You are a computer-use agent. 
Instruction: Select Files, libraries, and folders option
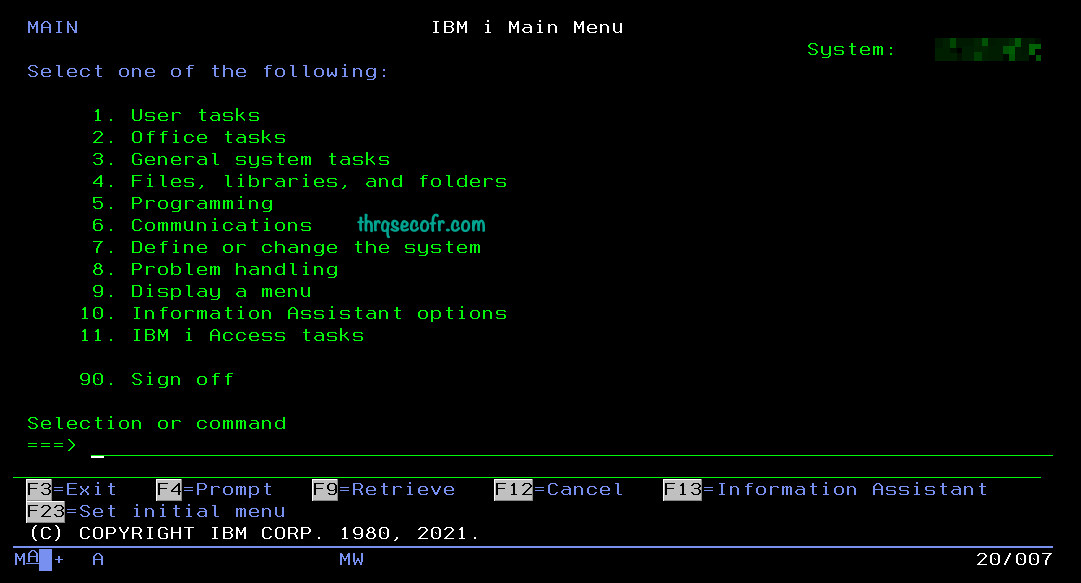click(x=300, y=181)
